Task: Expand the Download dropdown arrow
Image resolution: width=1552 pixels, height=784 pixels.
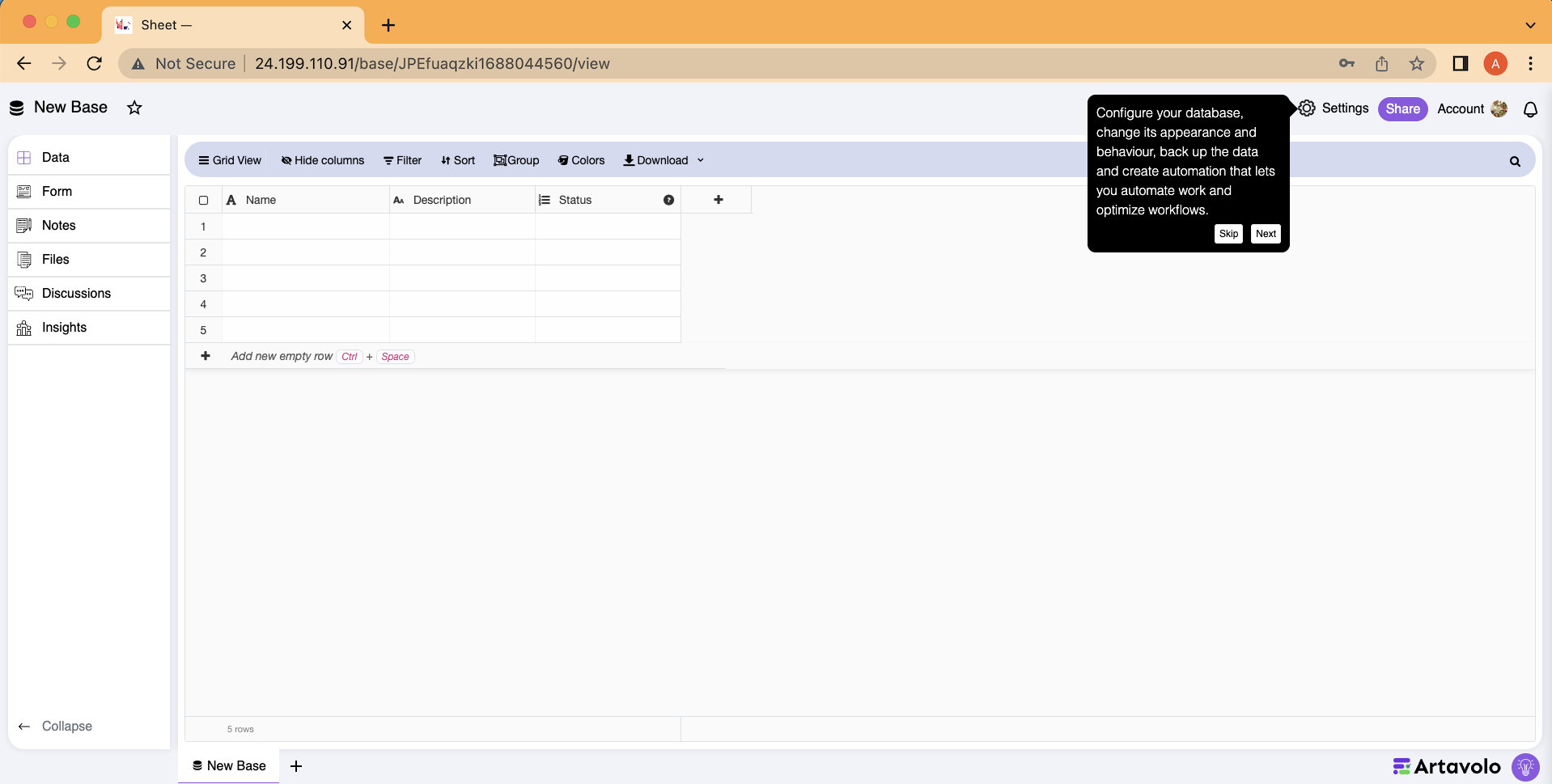Action: 701,160
